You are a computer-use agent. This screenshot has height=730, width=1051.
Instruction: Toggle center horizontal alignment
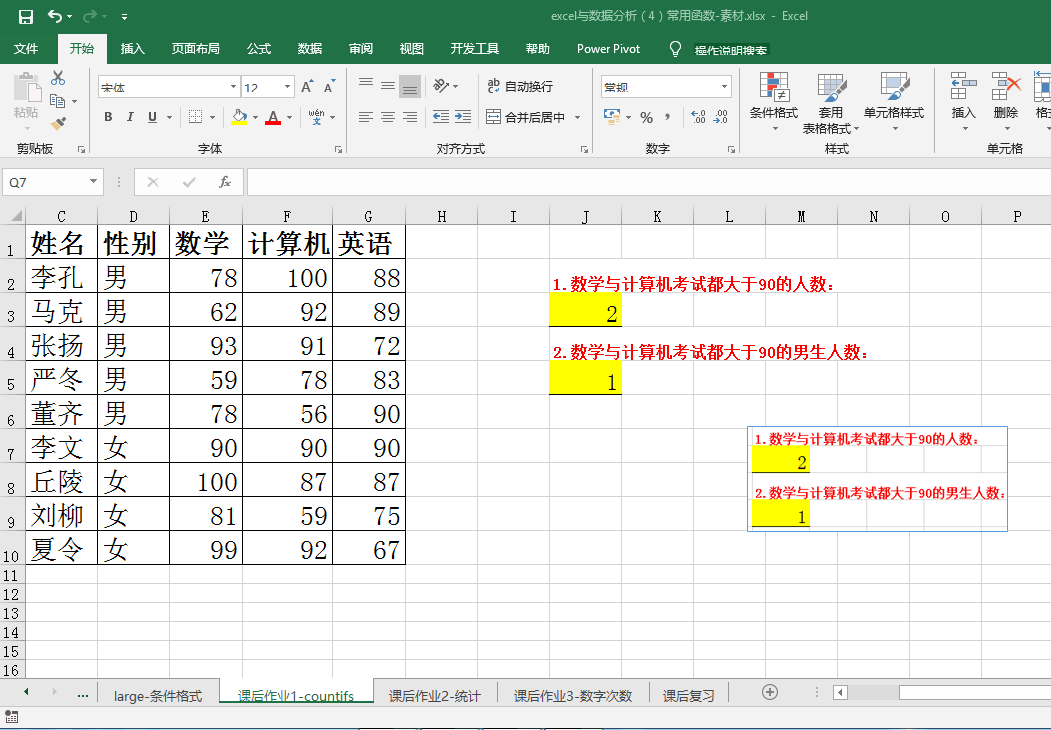[388, 117]
